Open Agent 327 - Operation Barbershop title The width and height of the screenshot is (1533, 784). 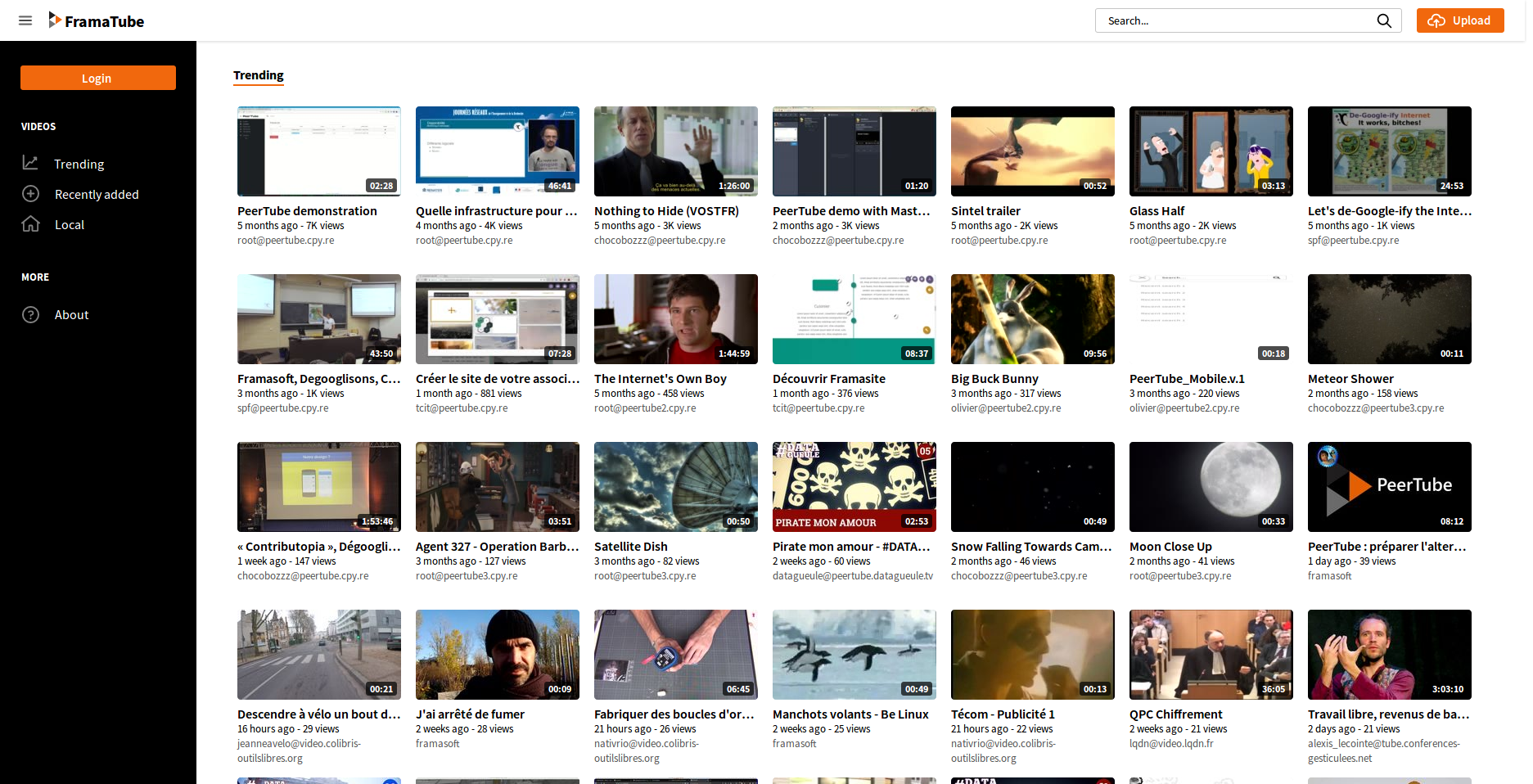point(498,547)
